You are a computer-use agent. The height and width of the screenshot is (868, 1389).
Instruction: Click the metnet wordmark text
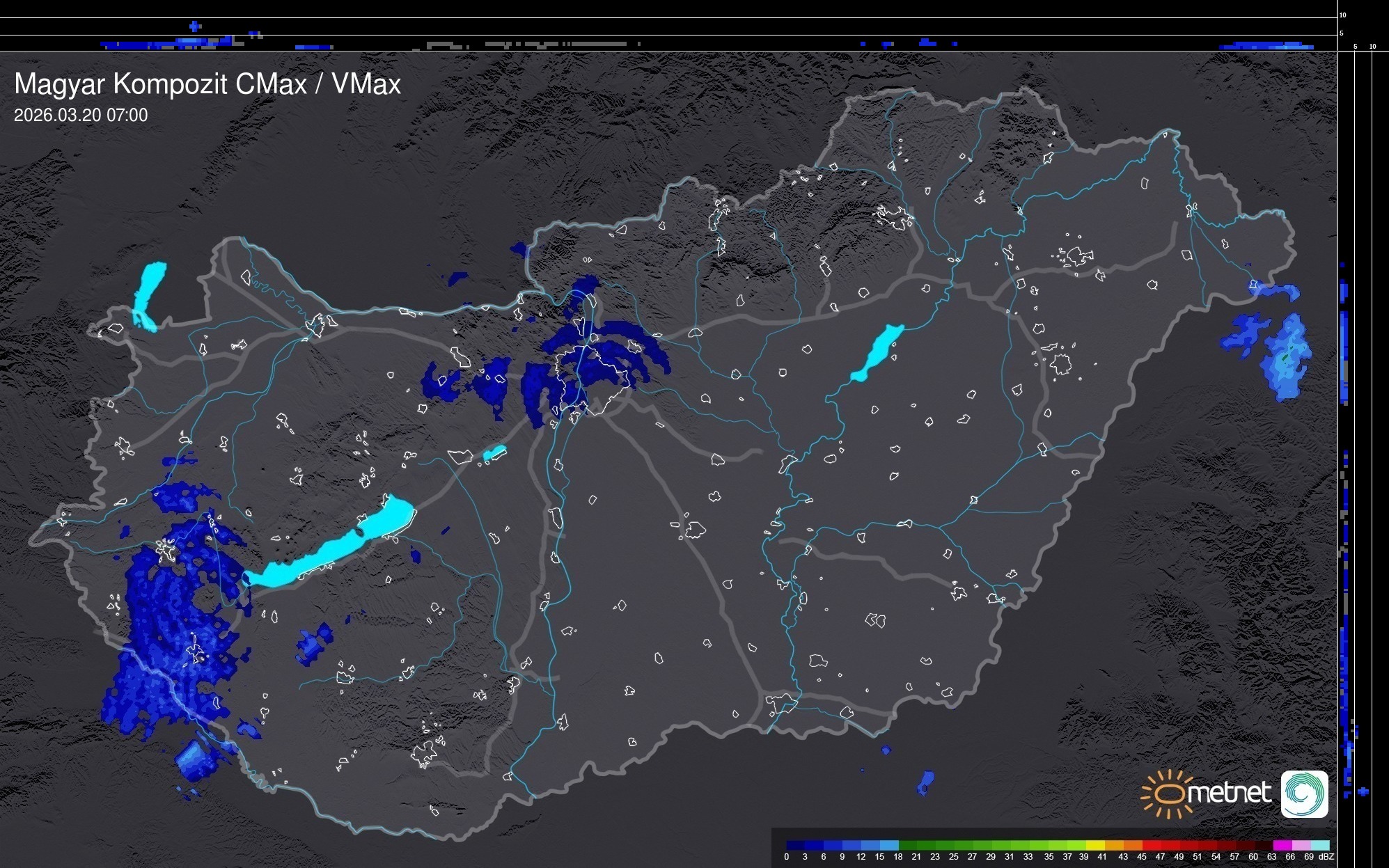[1229, 794]
